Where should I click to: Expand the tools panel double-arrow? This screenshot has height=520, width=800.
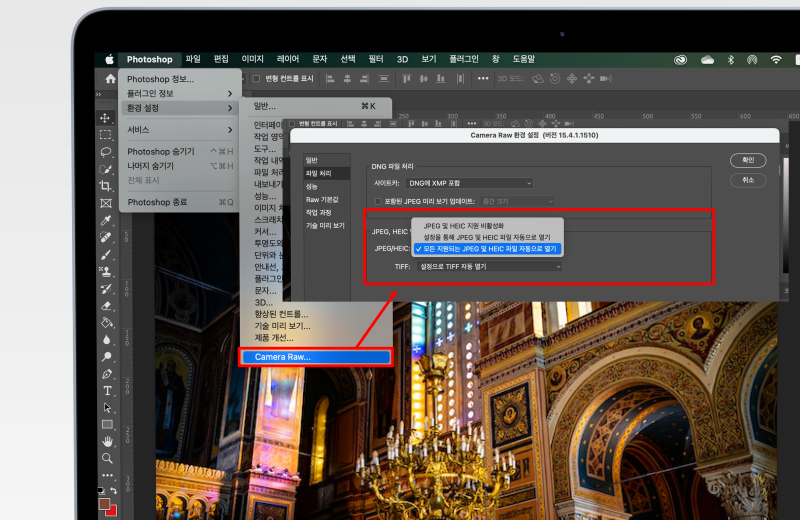(x=98, y=94)
